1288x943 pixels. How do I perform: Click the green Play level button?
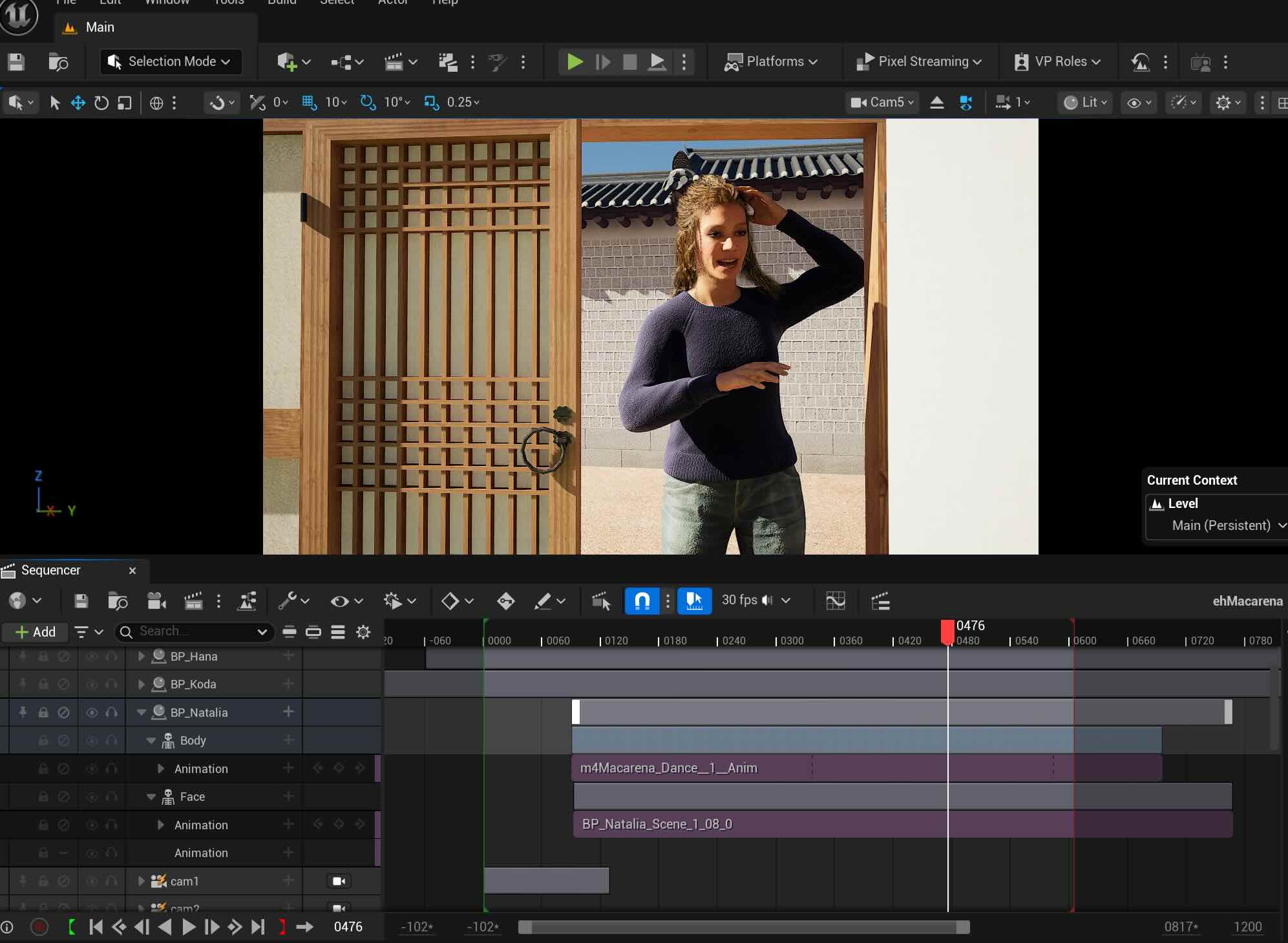[x=574, y=62]
